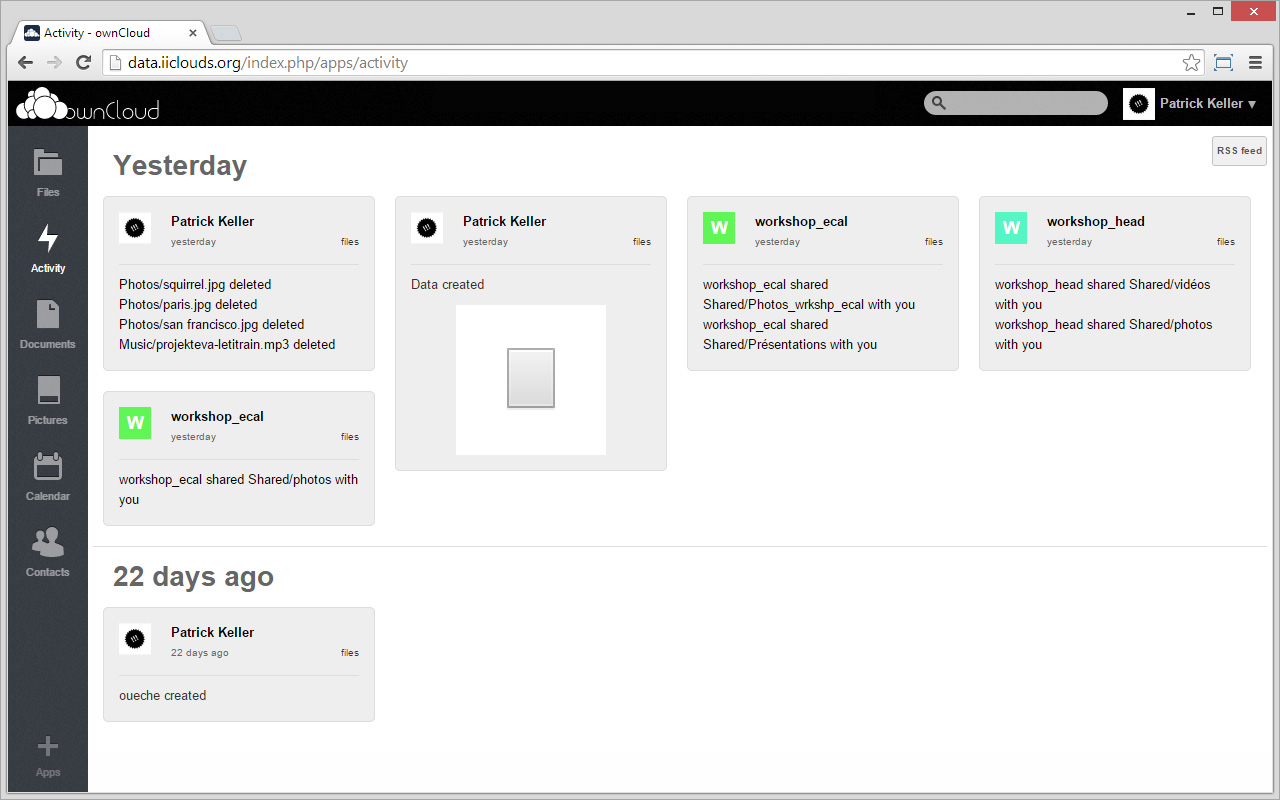Click the RSS feed button
The width and height of the screenshot is (1280, 800).
pos(1239,151)
